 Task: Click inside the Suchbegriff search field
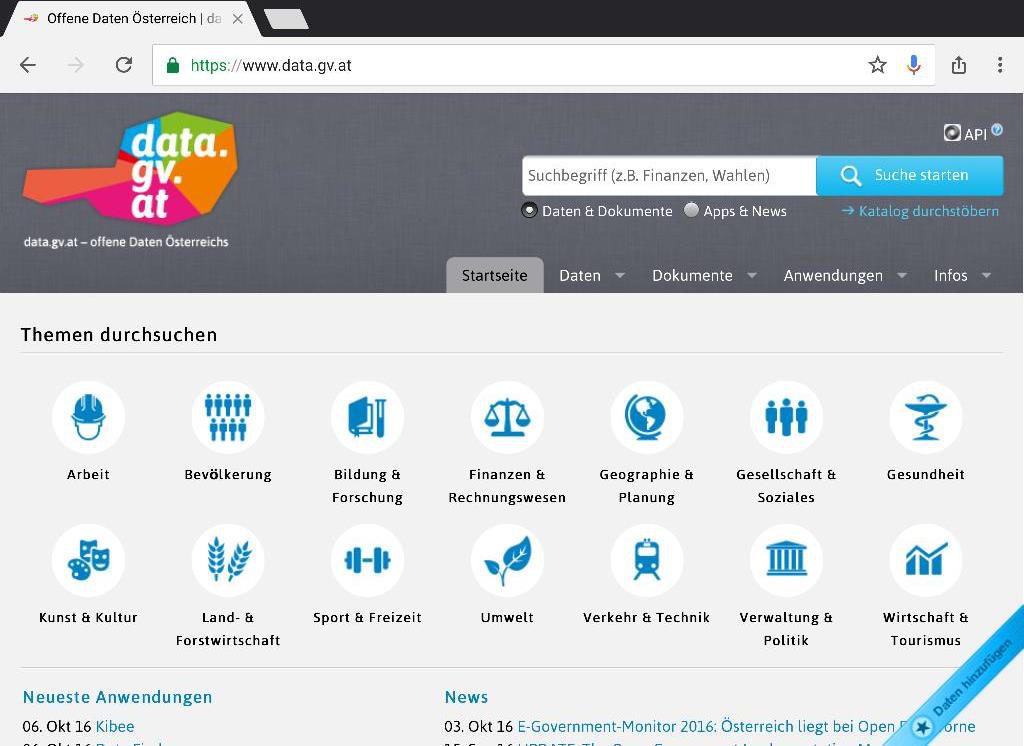[668, 175]
